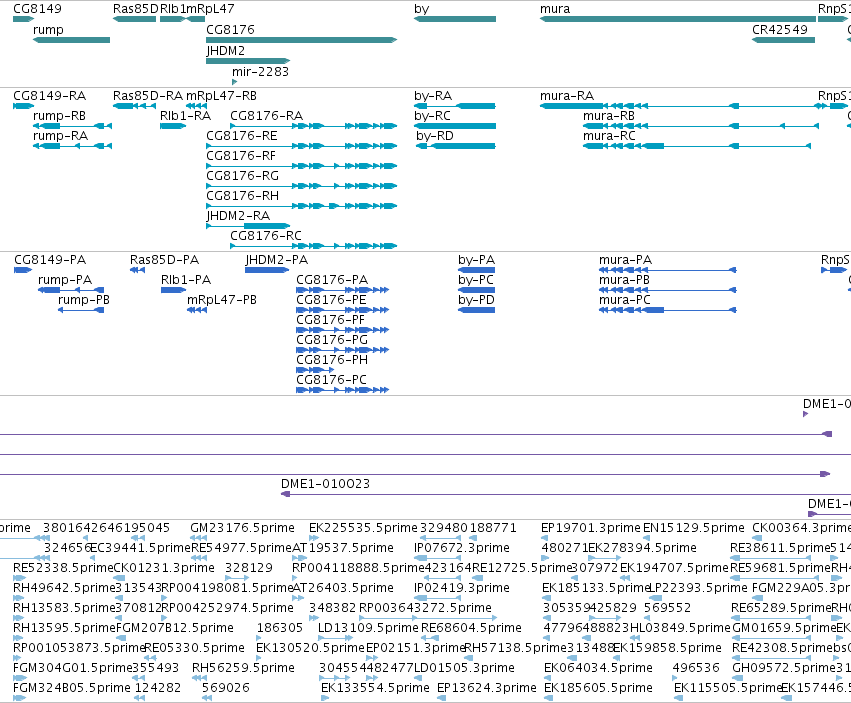Image resolution: width=851 pixels, height=703 pixels.
Task: Click protein Rlb1-PA label
Action: point(186,280)
